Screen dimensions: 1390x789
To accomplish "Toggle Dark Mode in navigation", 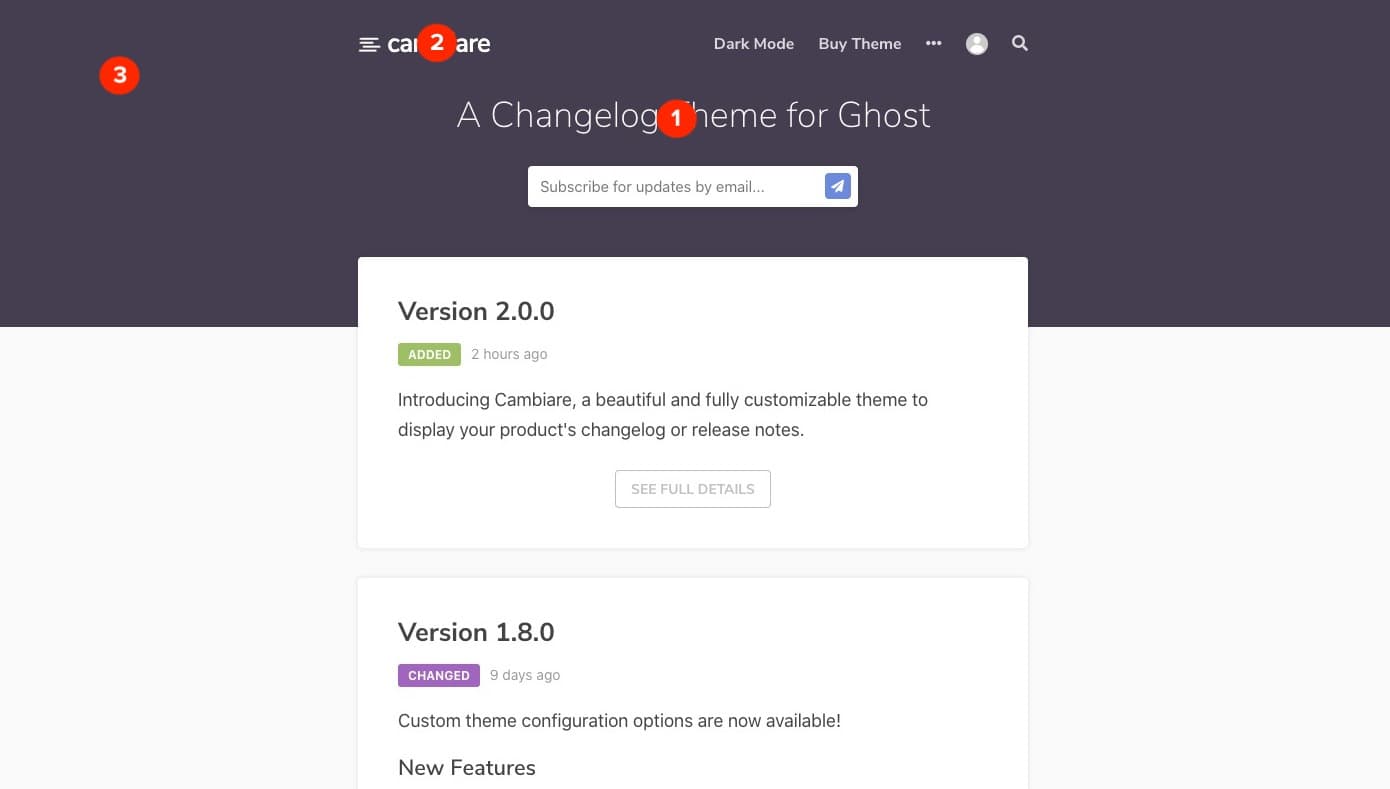I will pos(754,44).
